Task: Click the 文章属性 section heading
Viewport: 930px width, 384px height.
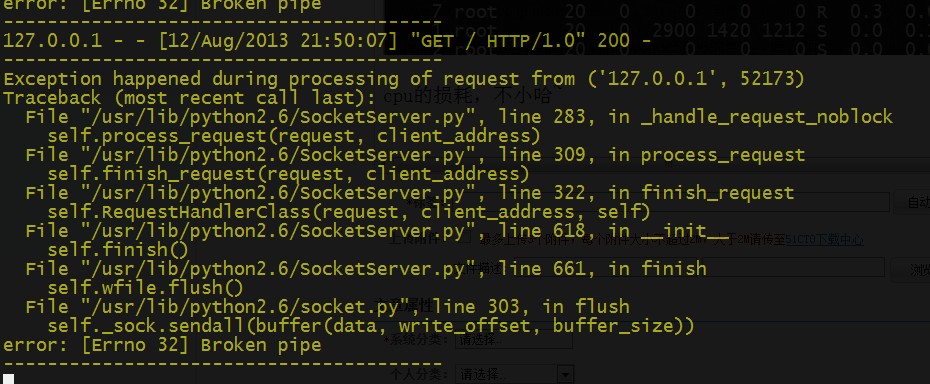Action: pos(410,307)
